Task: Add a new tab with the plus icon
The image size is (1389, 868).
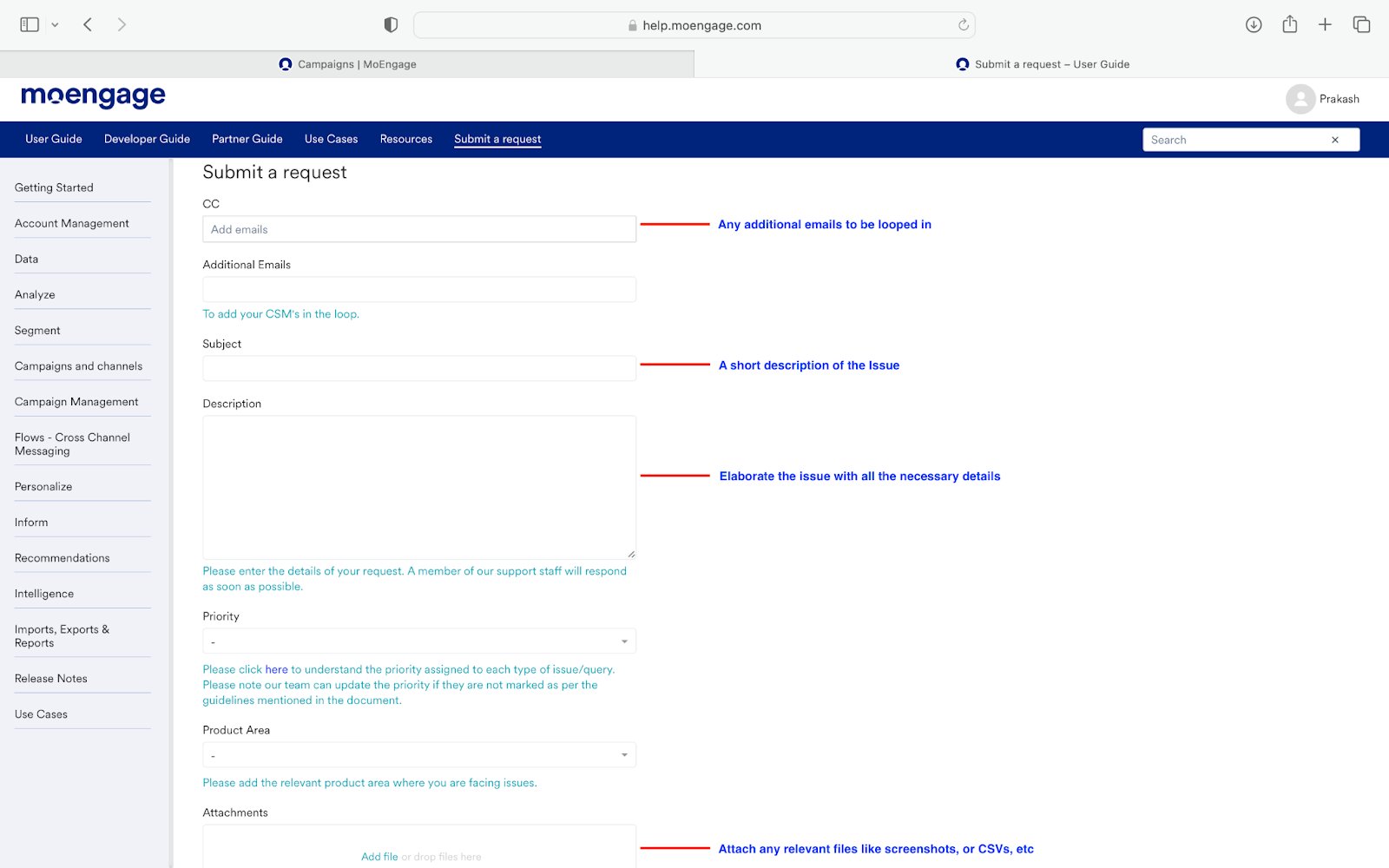Action: click(1325, 24)
